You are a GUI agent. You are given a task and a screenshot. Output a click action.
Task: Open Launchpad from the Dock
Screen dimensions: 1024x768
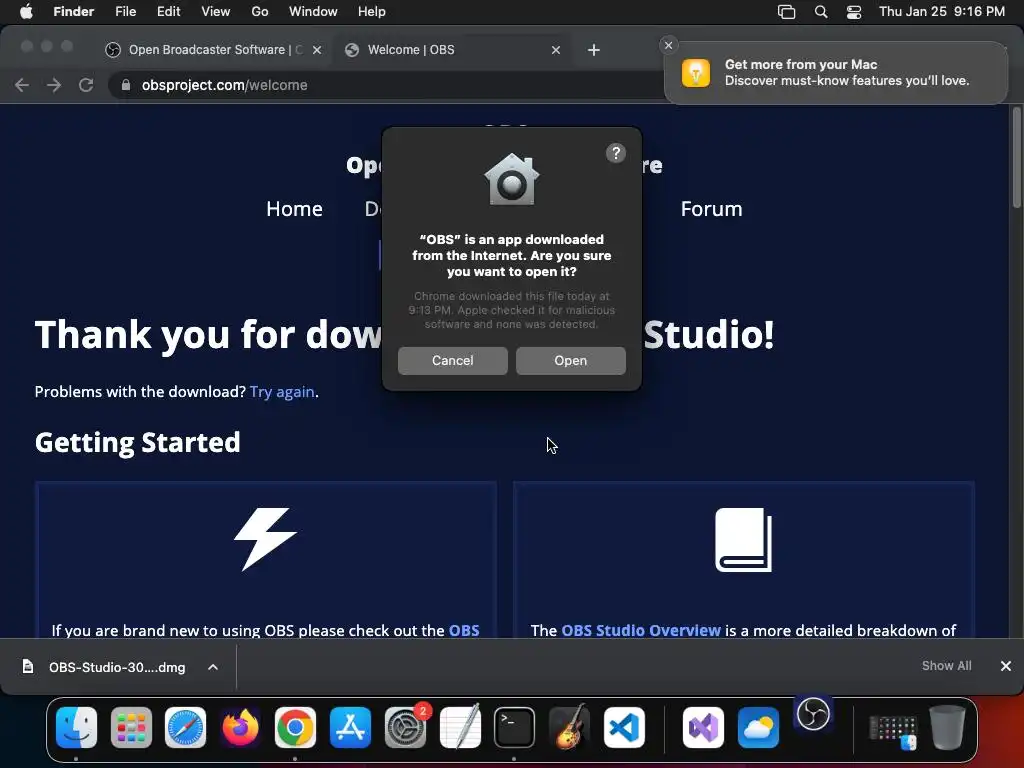tap(131, 727)
